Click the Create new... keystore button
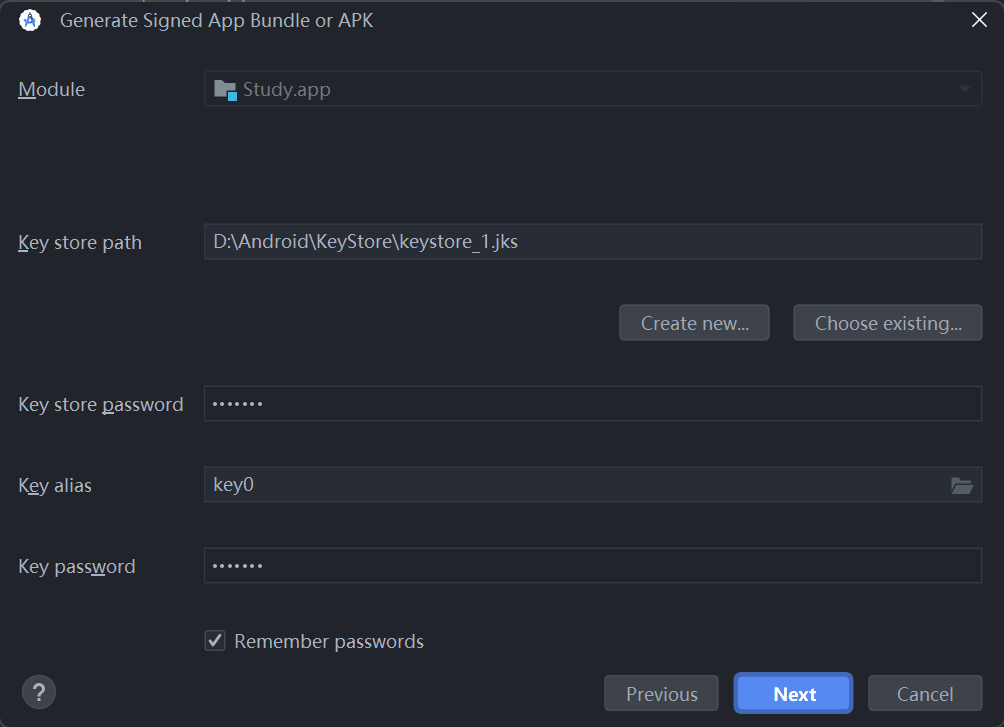Screen dimensions: 1004x727 (694, 323)
